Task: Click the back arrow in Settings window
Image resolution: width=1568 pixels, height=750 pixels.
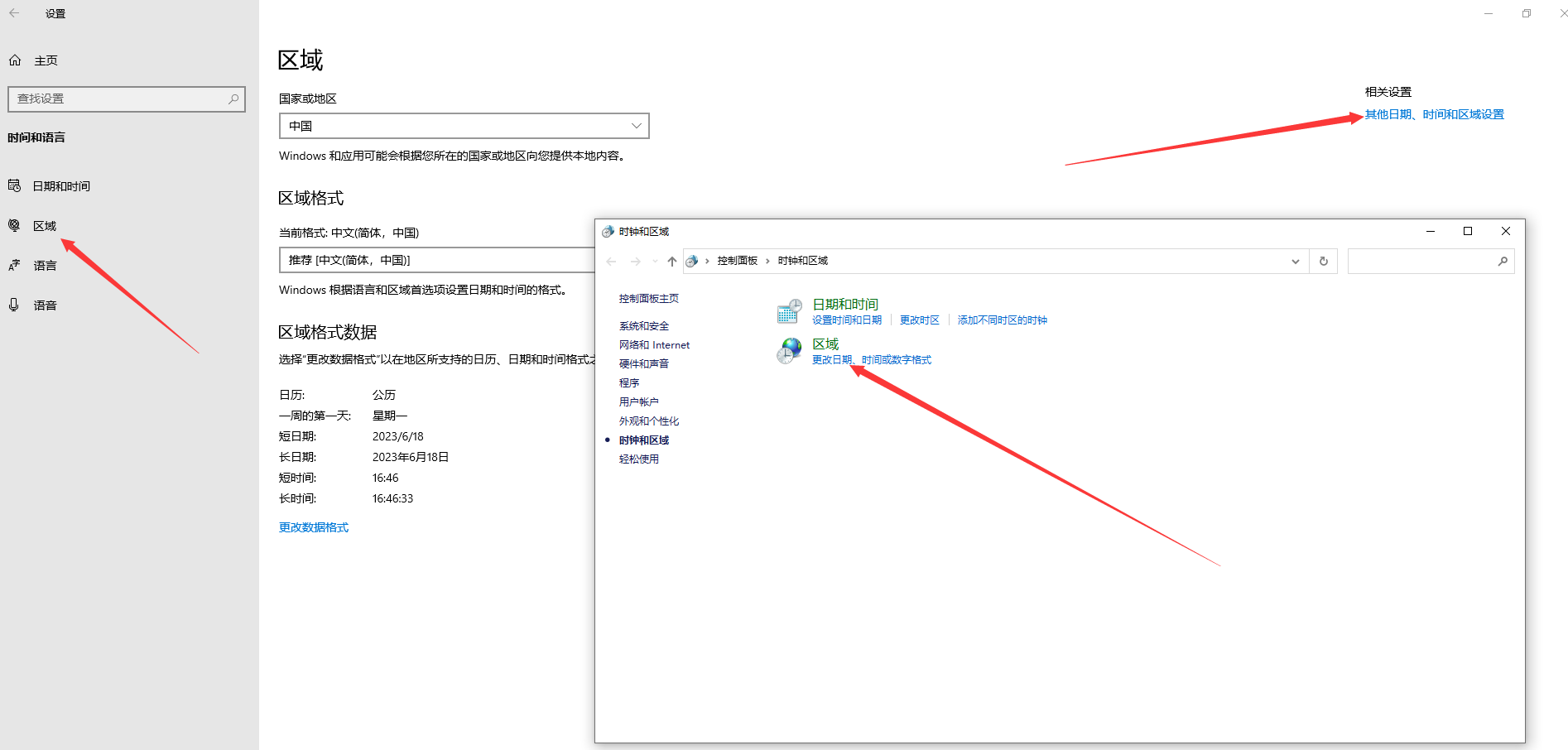Action: [14, 13]
